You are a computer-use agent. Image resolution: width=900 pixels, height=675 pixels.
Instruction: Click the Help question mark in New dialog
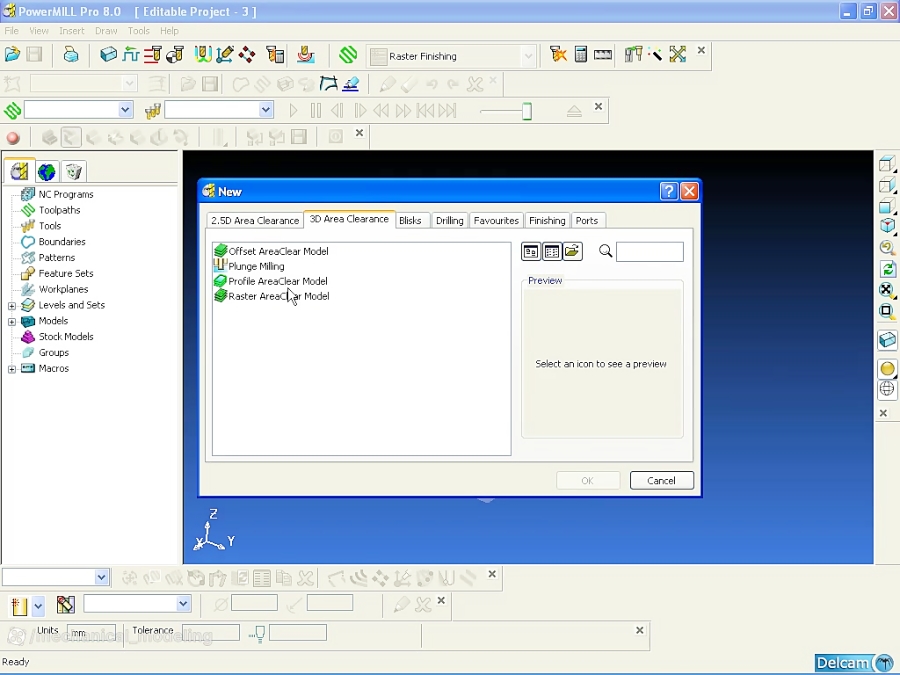(x=669, y=191)
